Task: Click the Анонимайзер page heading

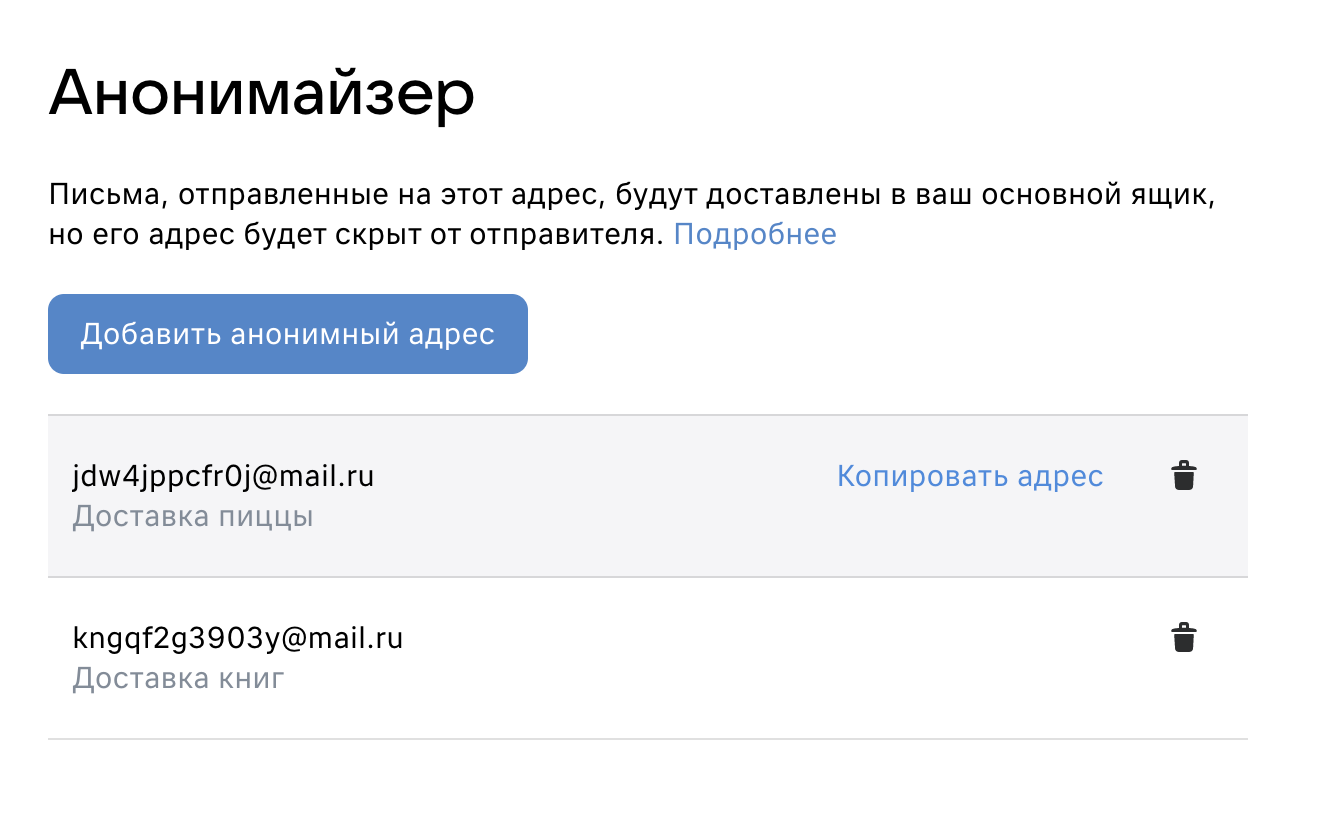Action: (x=261, y=95)
